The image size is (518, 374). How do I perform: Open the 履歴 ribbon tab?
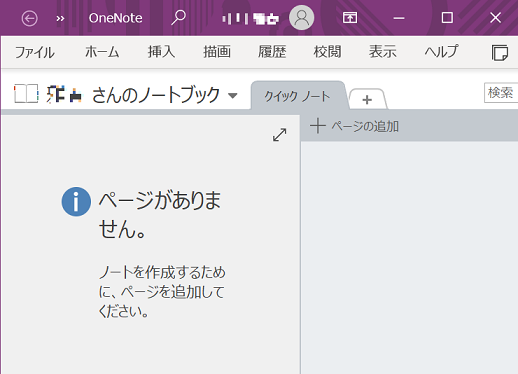272,52
